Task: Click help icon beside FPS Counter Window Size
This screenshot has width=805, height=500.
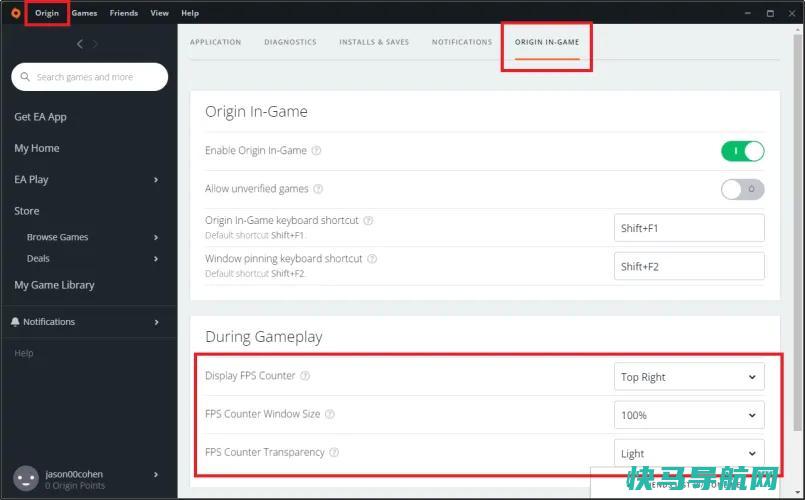Action: 330,414
